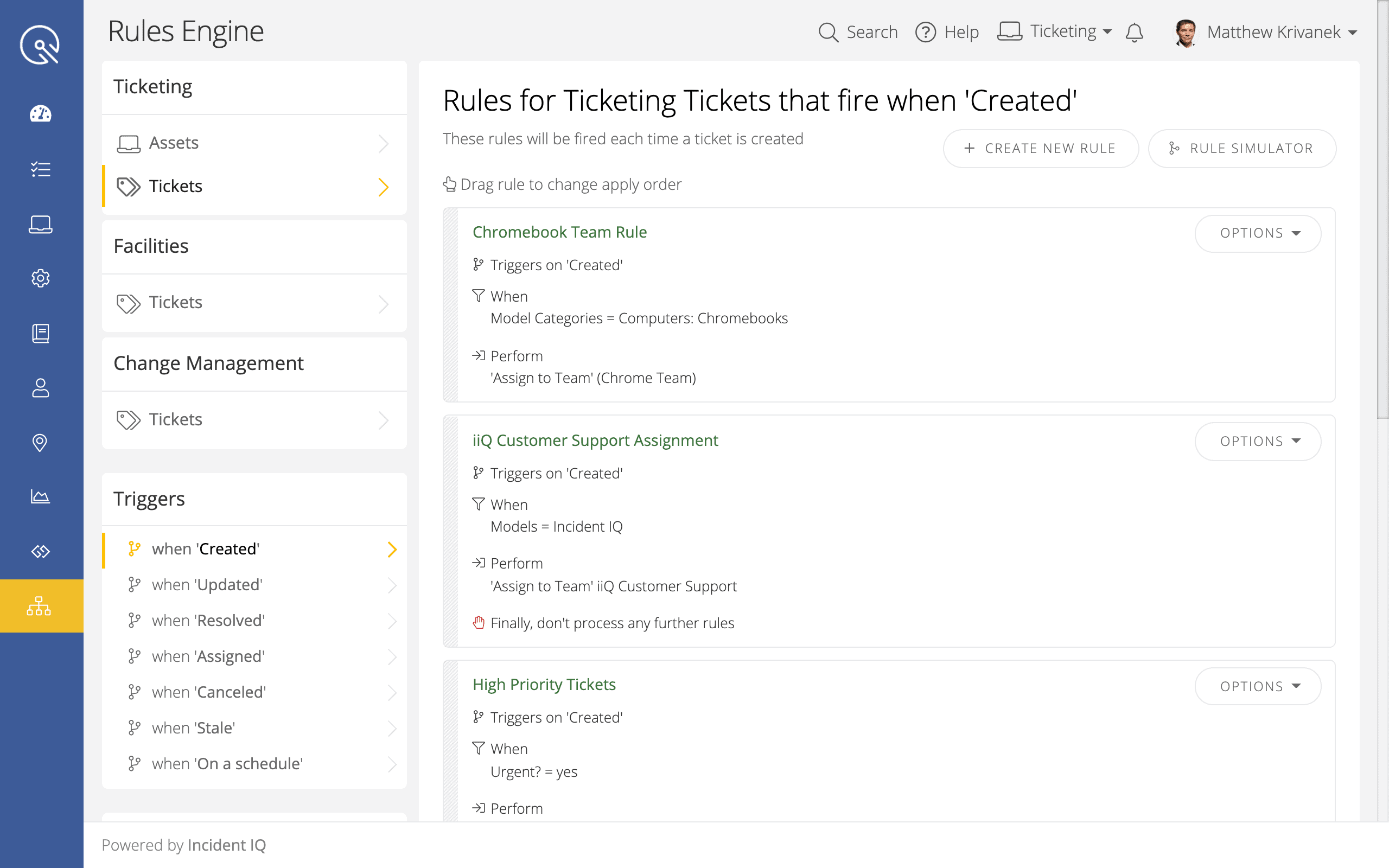
Task: Open the settings gear icon
Action: (x=41, y=278)
